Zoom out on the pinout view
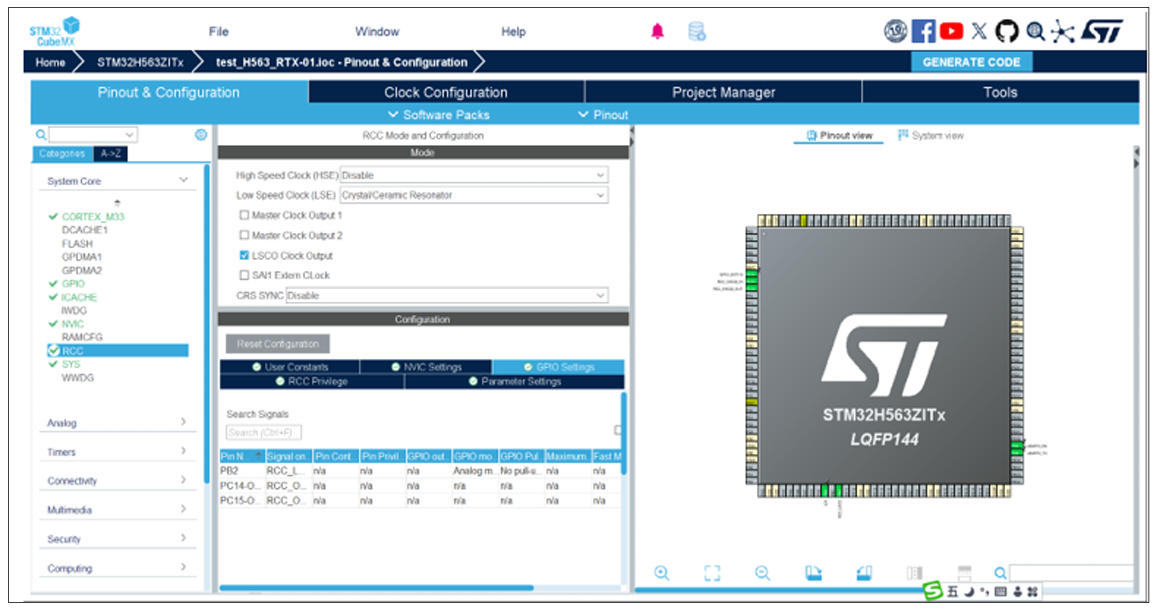Viewport: 1156px width, 612px height. pos(763,573)
